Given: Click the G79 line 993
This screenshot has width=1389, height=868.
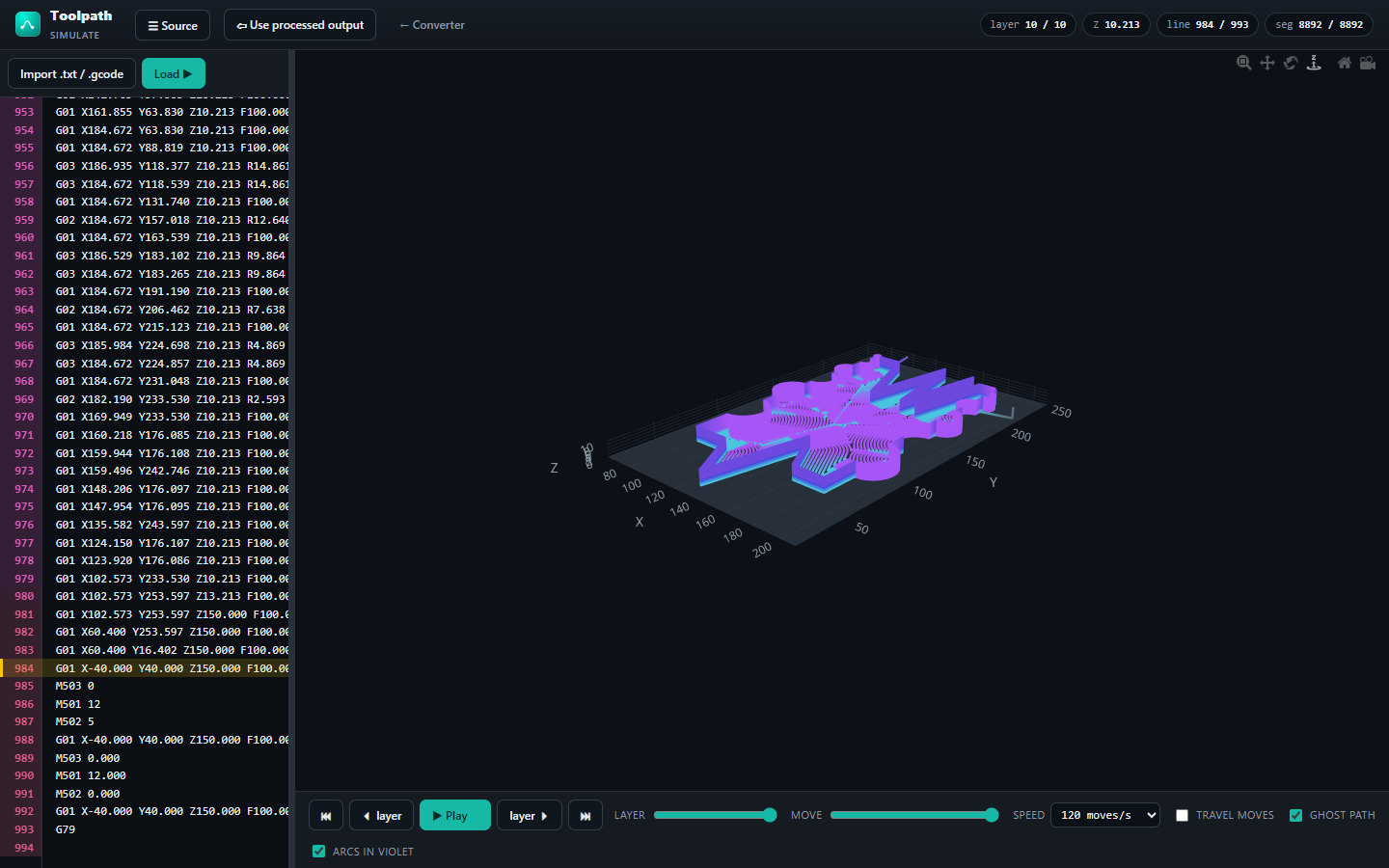Looking at the screenshot, I should [65, 829].
